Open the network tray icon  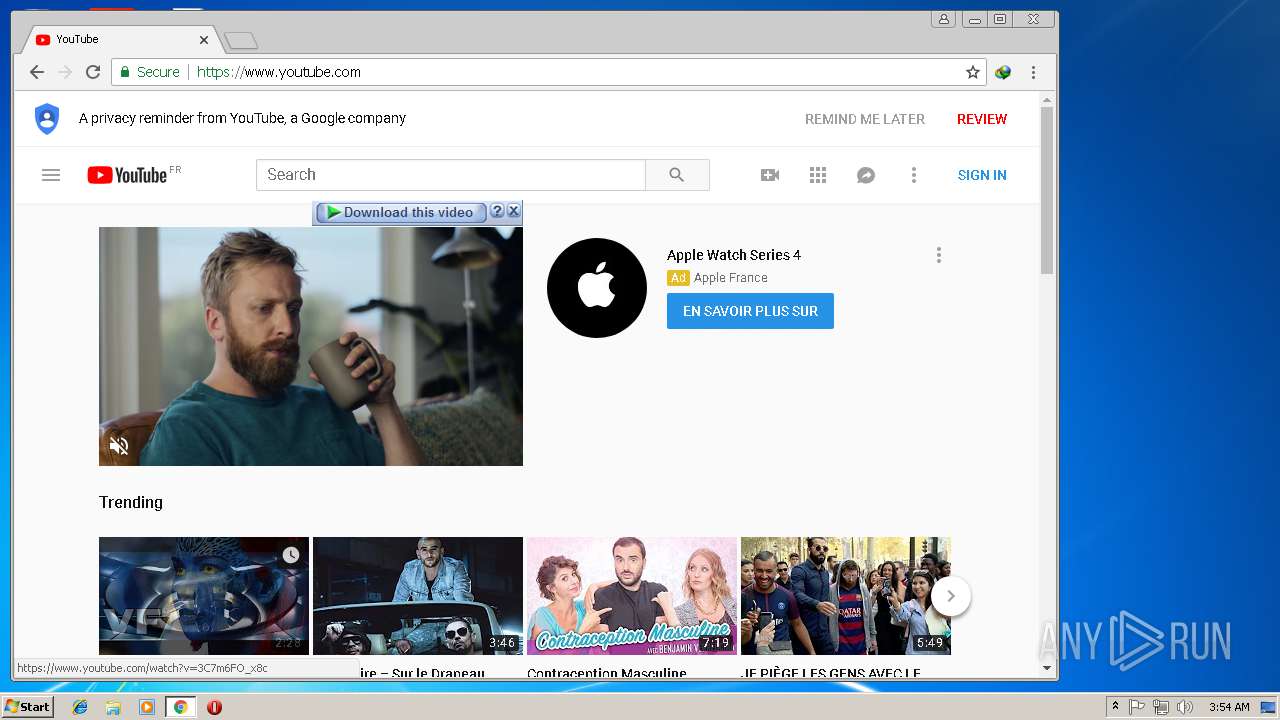1161,707
